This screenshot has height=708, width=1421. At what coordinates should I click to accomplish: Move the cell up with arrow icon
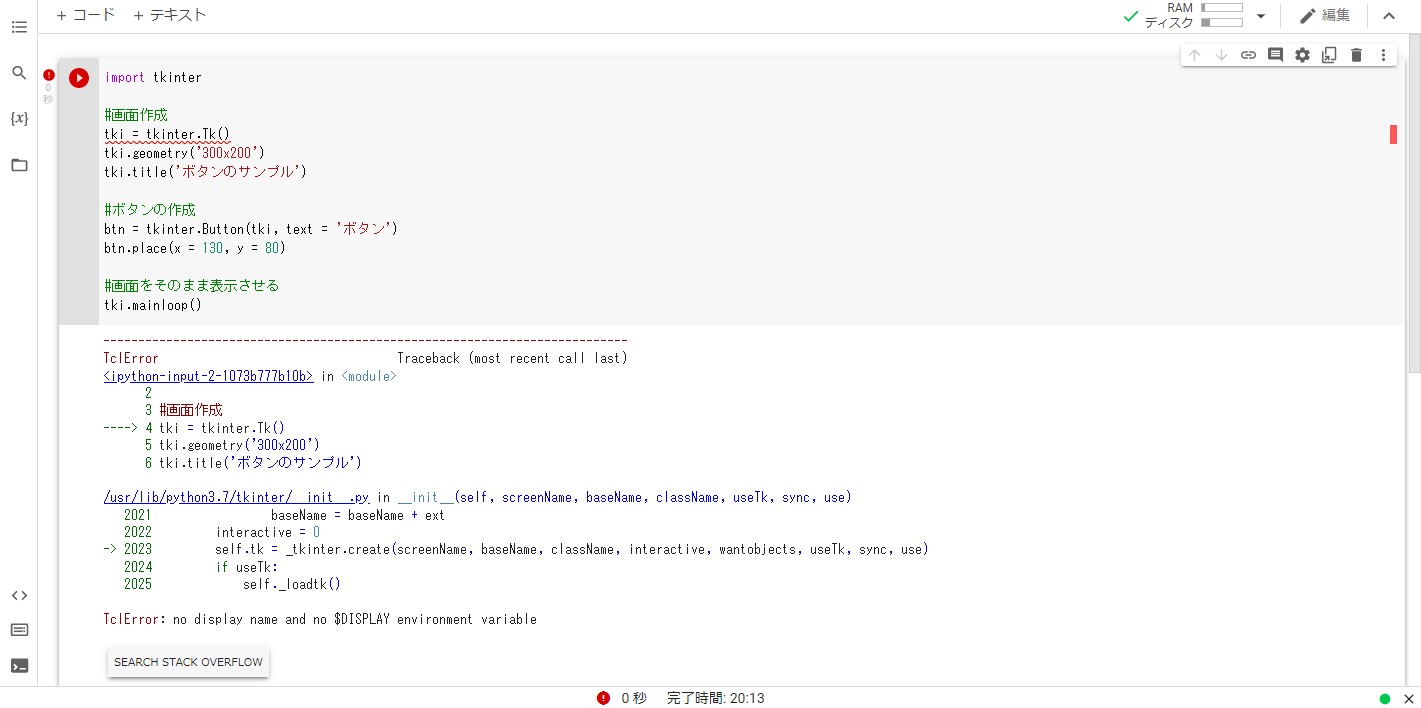1194,55
